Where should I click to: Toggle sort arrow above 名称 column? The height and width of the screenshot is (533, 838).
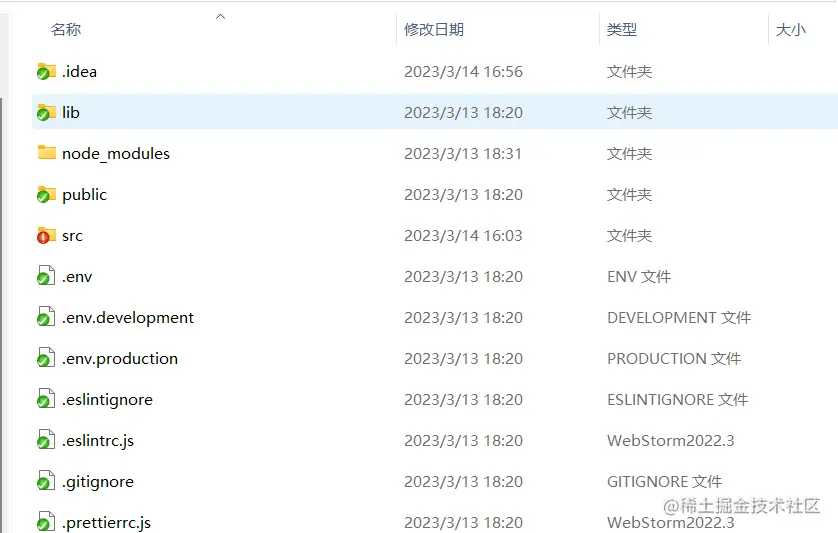[x=220, y=17]
